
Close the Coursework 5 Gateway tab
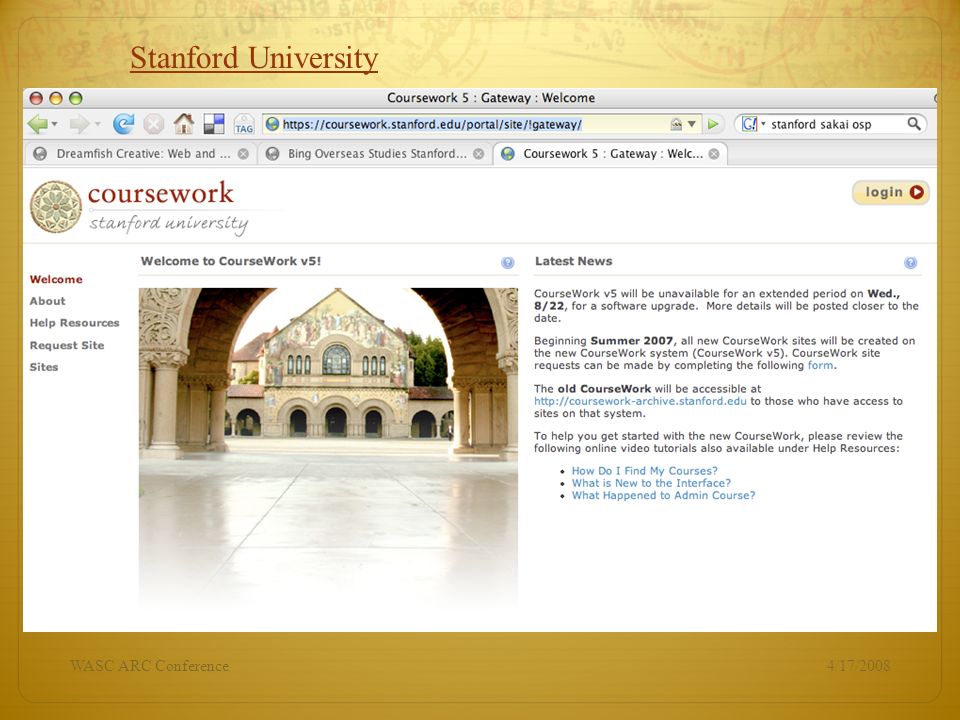714,154
